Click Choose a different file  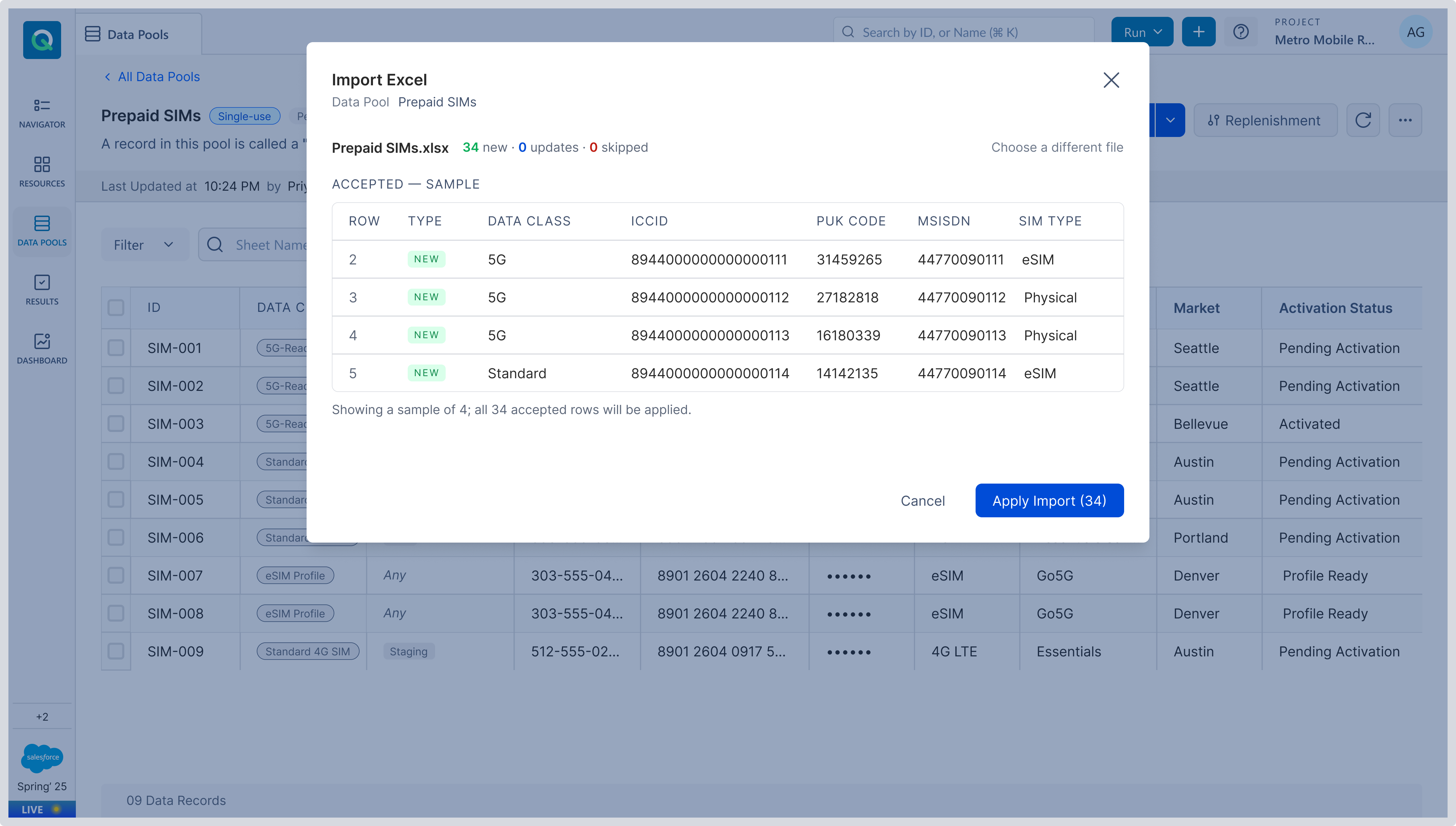(x=1057, y=147)
